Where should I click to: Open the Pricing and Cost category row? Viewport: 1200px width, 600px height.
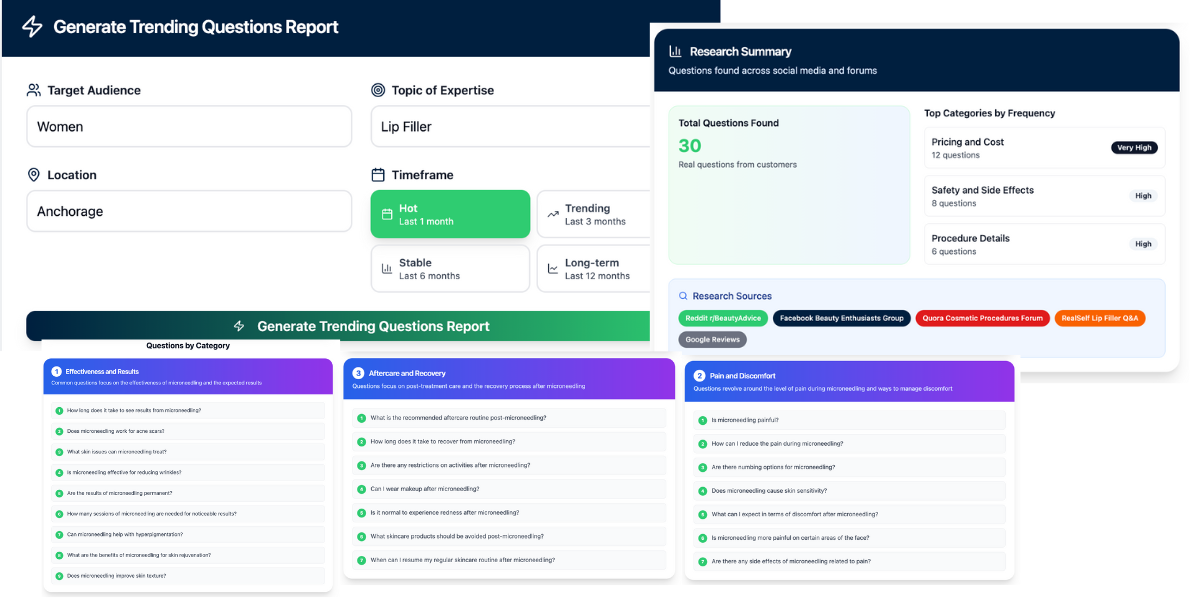pos(1044,148)
